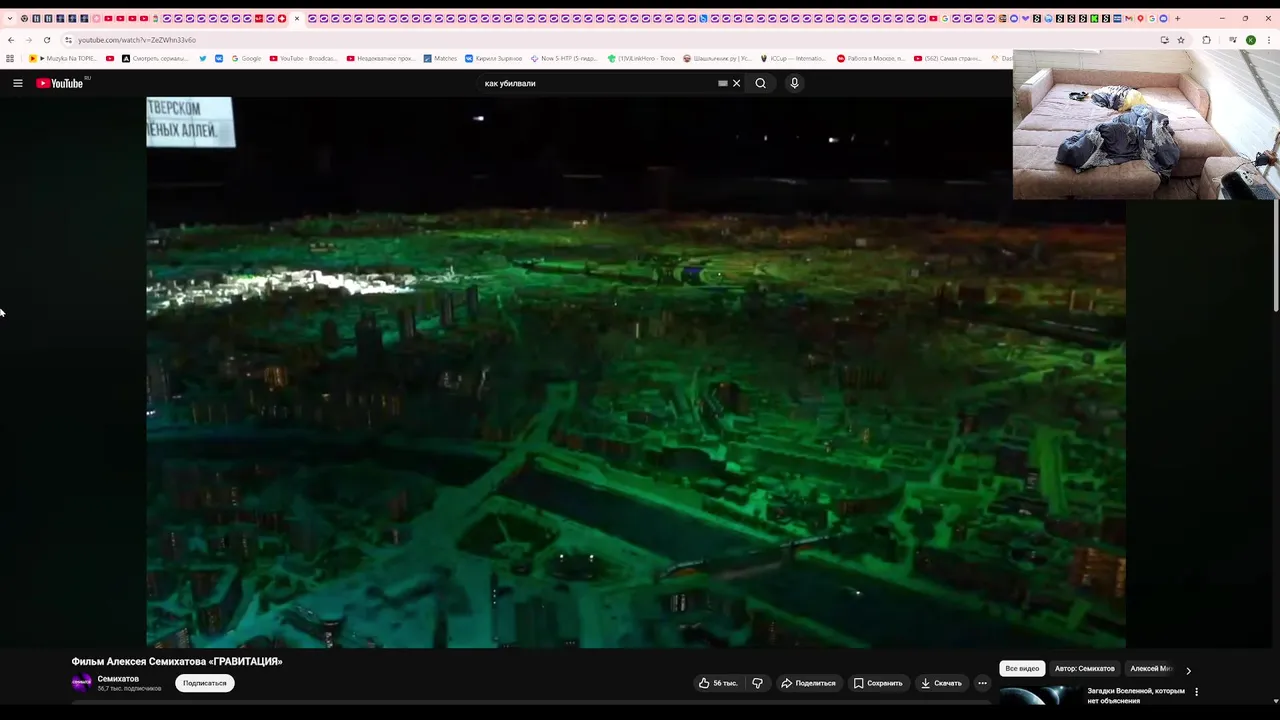Open the (562) Самая стран... bookmark

point(947,58)
